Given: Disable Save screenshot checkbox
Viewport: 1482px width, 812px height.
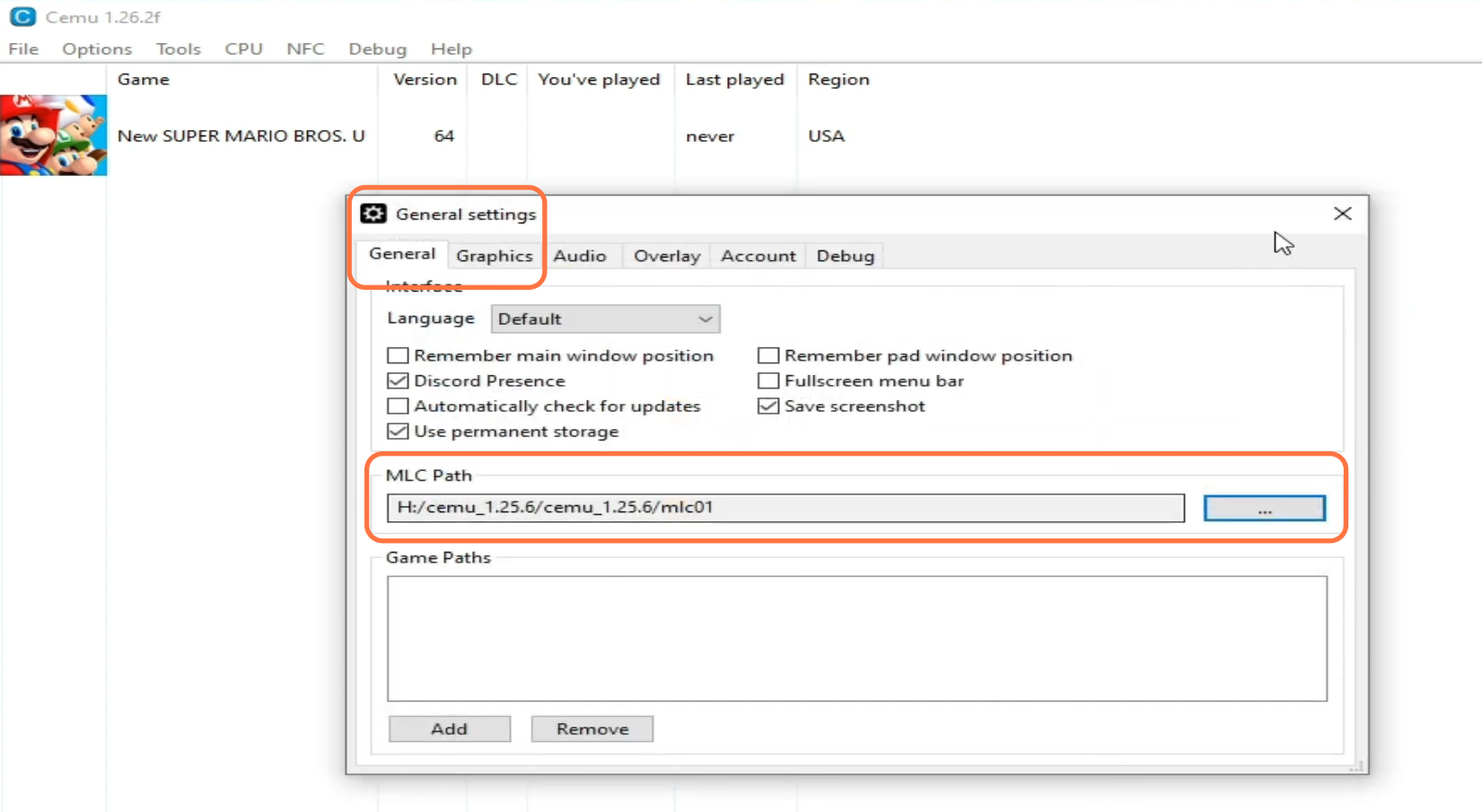Looking at the screenshot, I should pos(768,406).
